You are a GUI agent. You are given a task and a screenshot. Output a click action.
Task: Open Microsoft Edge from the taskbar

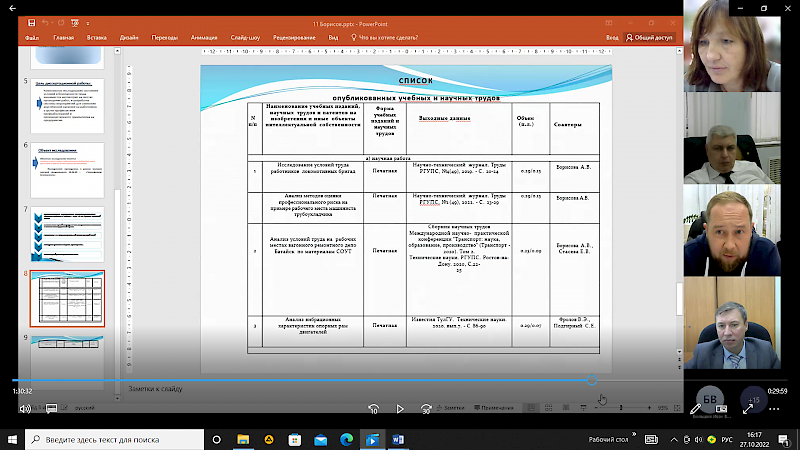point(346,439)
